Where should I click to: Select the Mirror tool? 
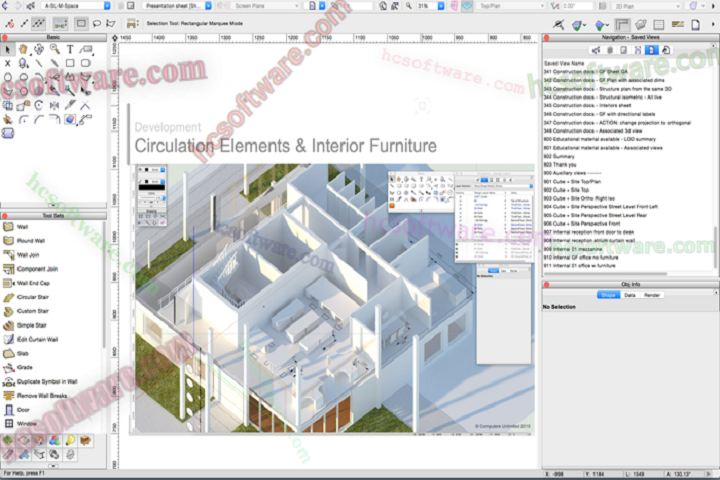pyautogui.click(x=54, y=106)
